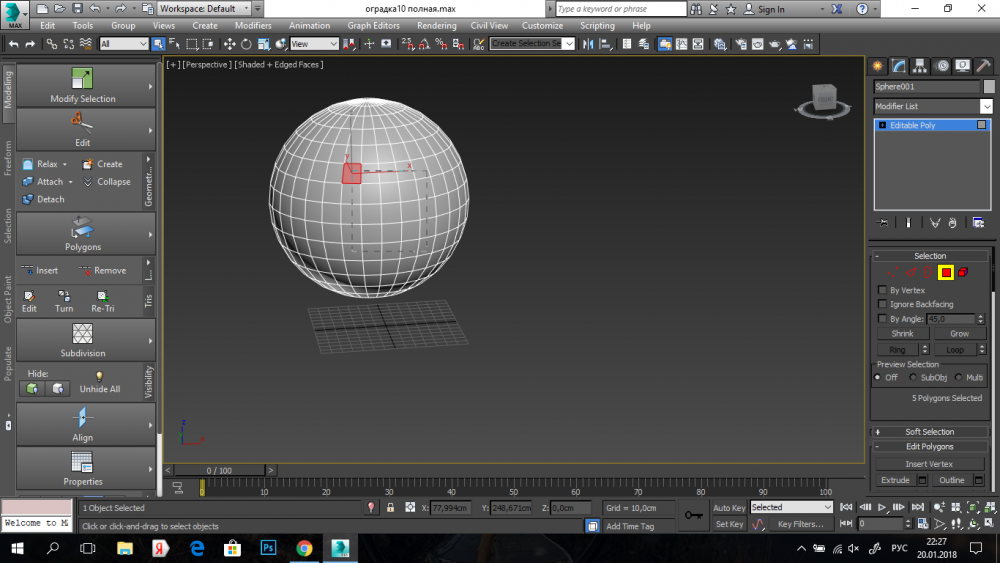
Task: Open the Hierarchy command panel tab
Action: coord(920,66)
